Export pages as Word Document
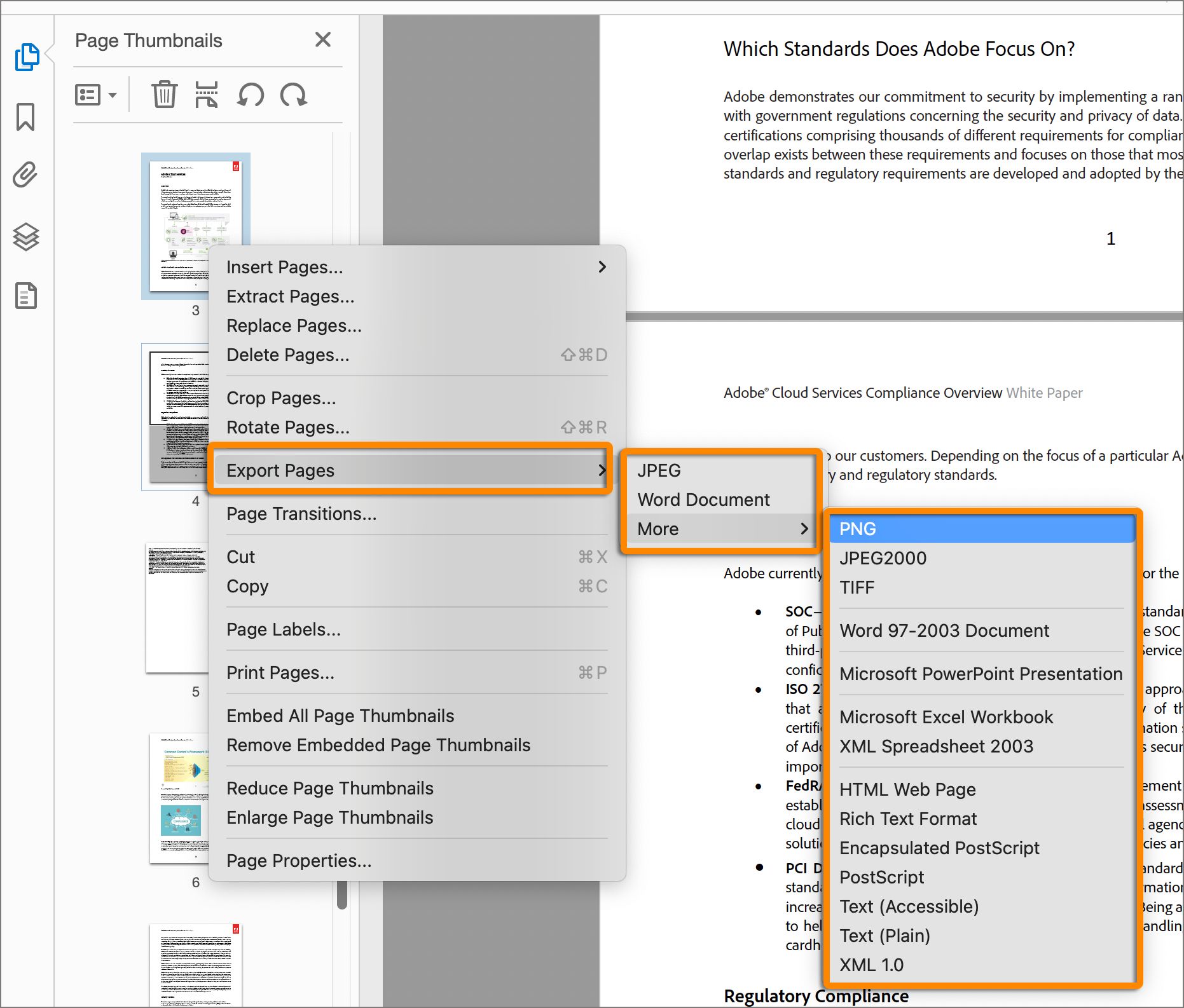This screenshot has width=1184, height=1008. click(x=704, y=500)
